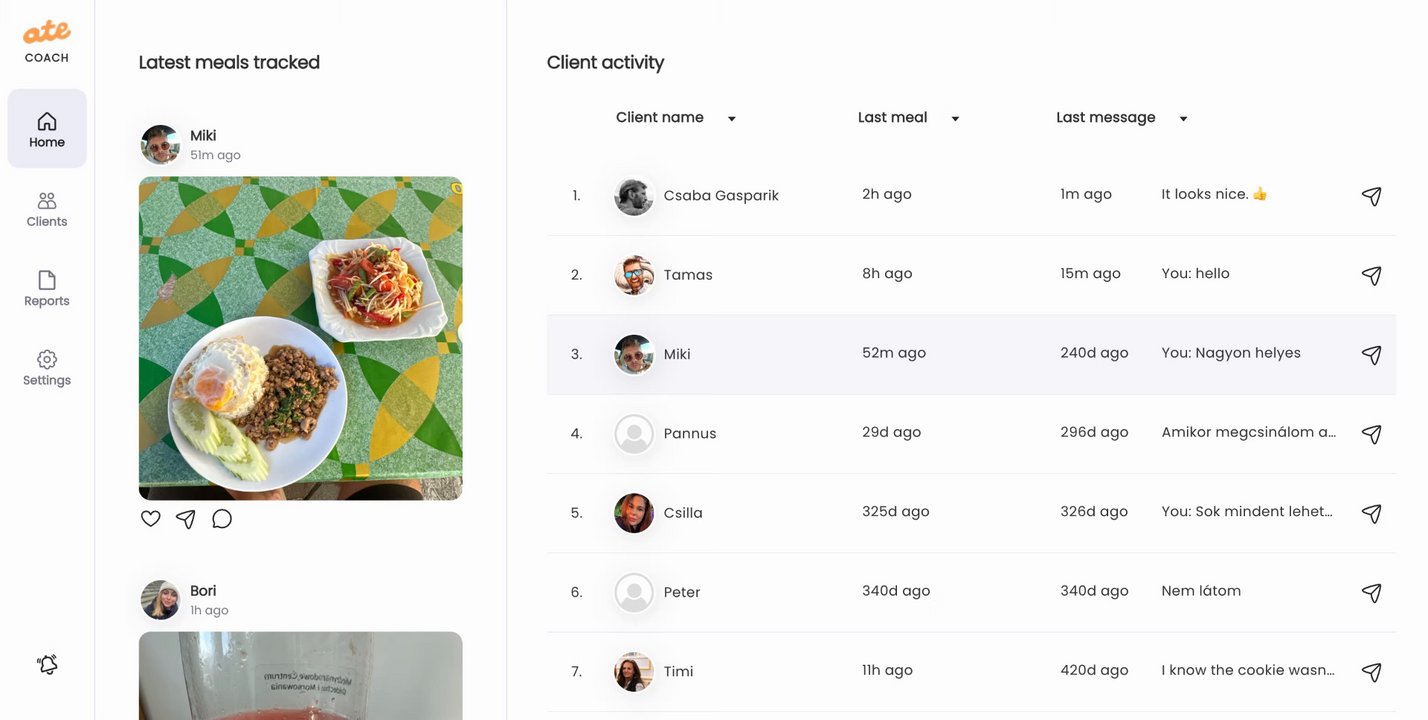This screenshot has width=1428, height=720.
Task: Expand the Last meal sort dropdown
Action: [x=955, y=119]
